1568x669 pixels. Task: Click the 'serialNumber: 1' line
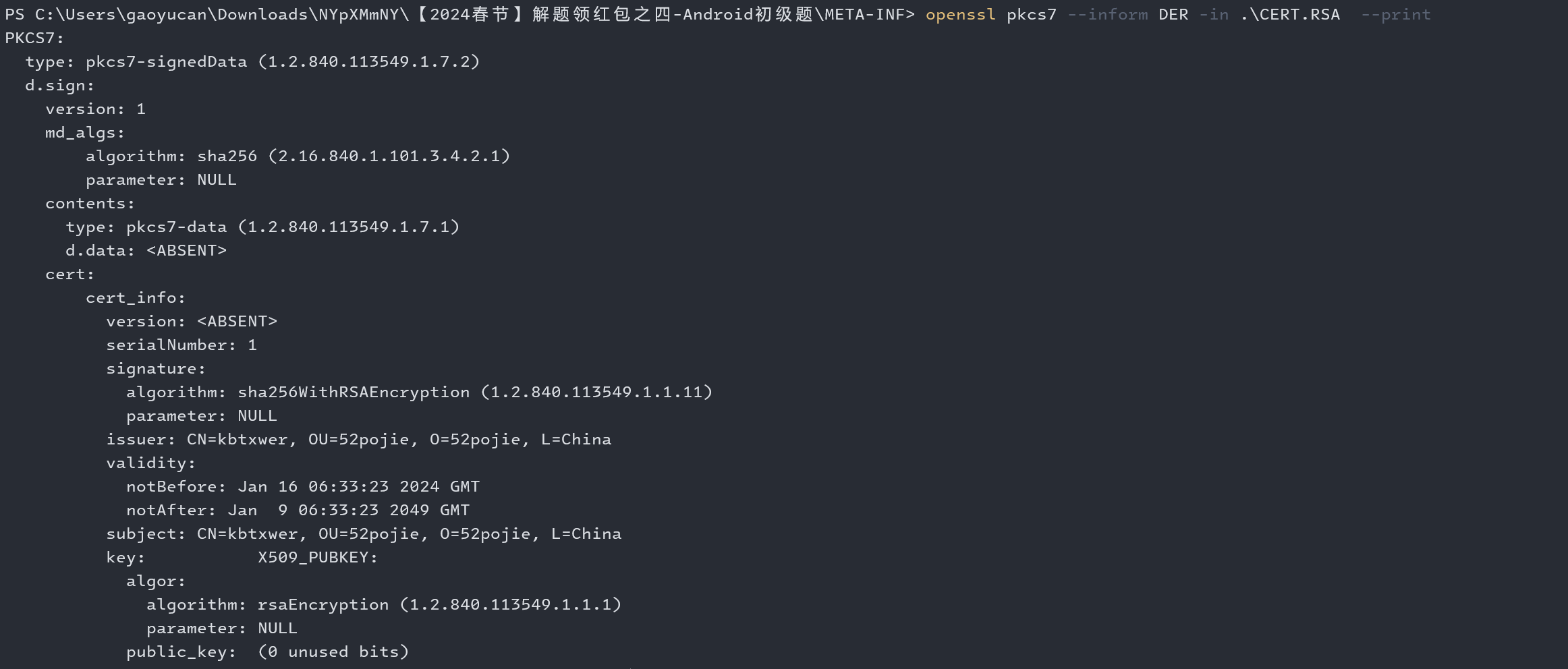pos(181,345)
